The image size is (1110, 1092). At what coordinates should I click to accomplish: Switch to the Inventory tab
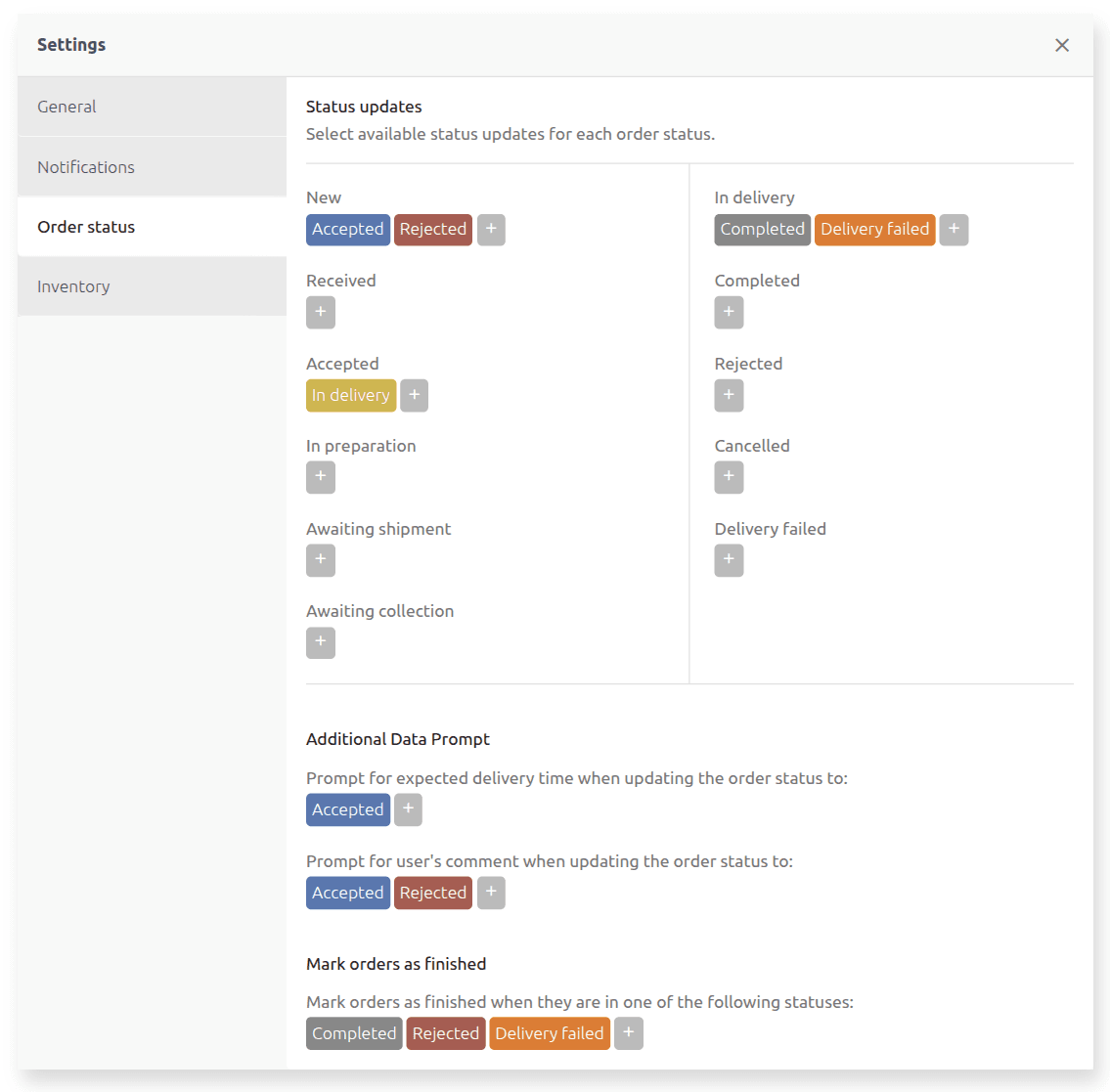pyautogui.click(x=73, y=285)
